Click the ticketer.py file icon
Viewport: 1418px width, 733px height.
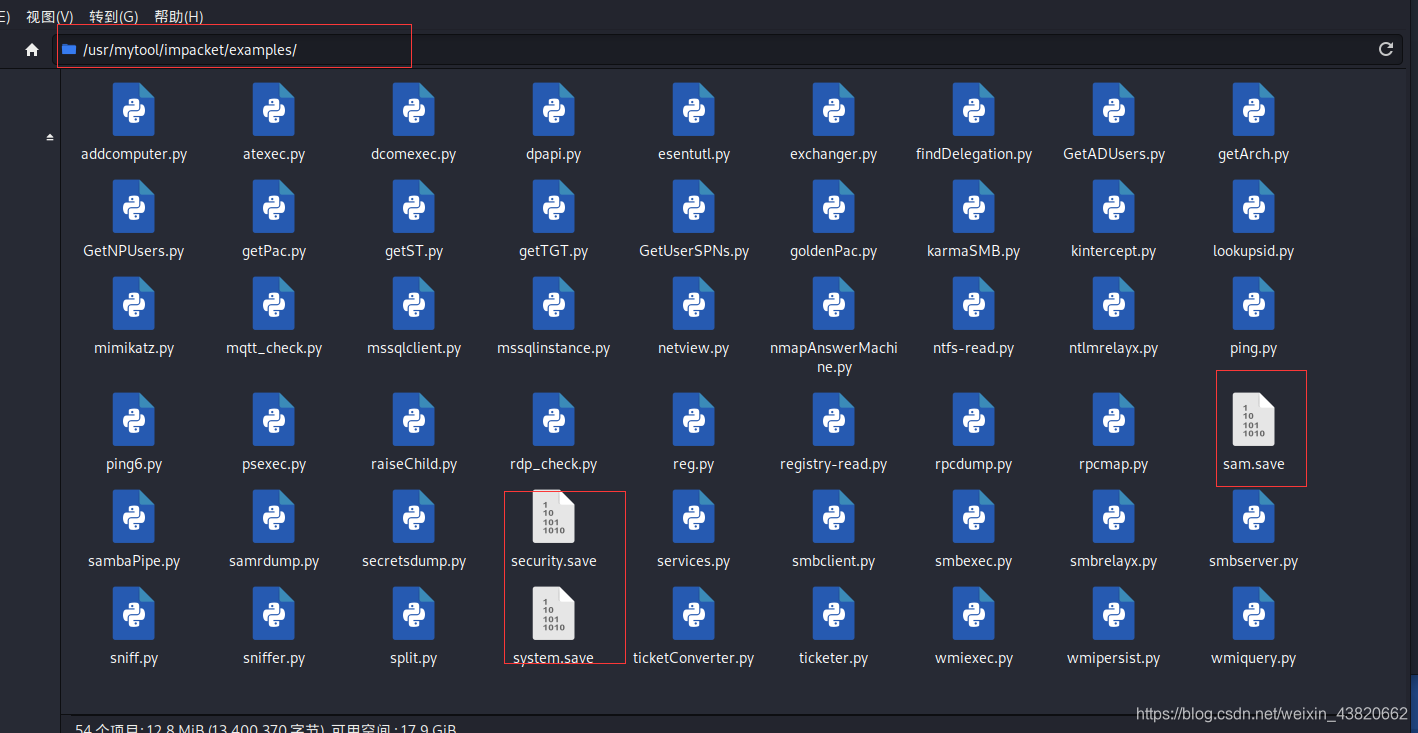[834, 614]
